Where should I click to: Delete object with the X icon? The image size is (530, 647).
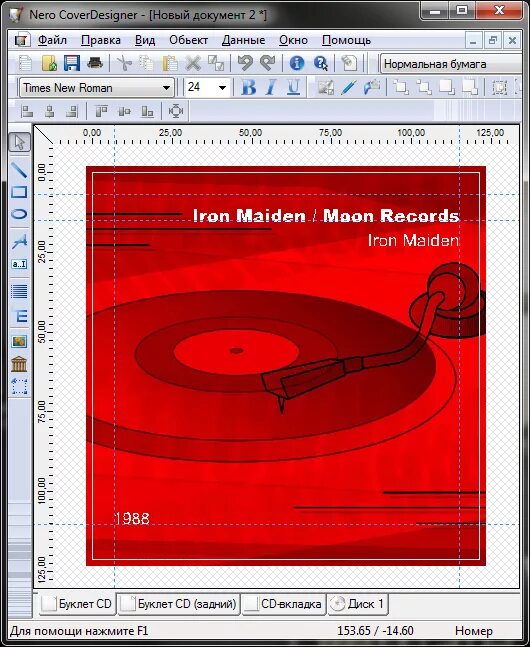[x=192, y=64]
